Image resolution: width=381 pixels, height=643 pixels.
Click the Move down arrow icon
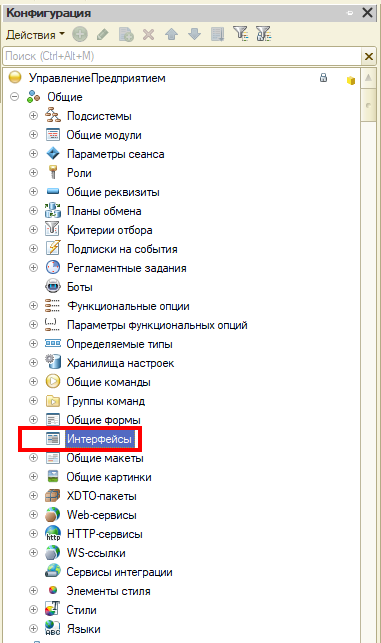point(194,34)
